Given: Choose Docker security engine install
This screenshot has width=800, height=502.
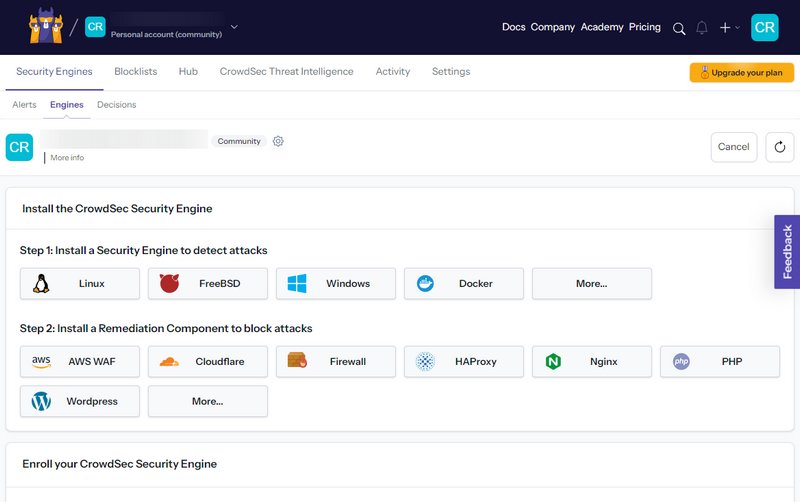Looking at the screenshot, I should [x=464, y=283].
